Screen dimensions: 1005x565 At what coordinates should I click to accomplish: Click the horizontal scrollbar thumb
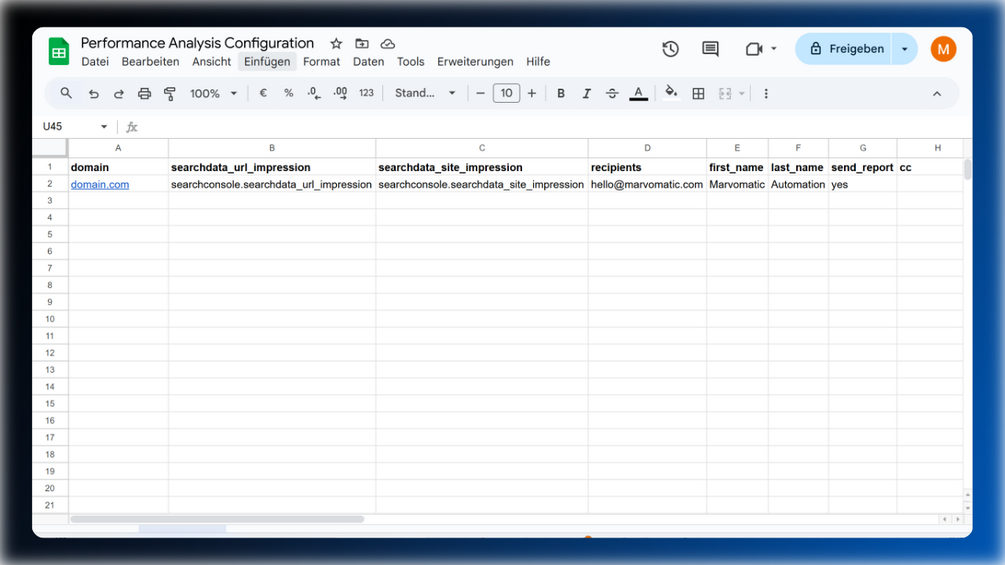(x=217, y=519)
